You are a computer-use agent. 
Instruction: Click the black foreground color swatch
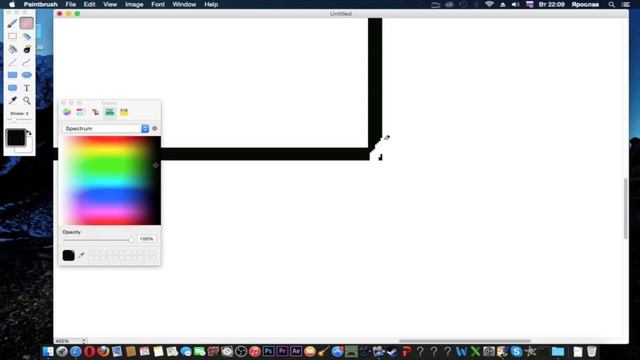pyautogui.click(x=16, y=138)
